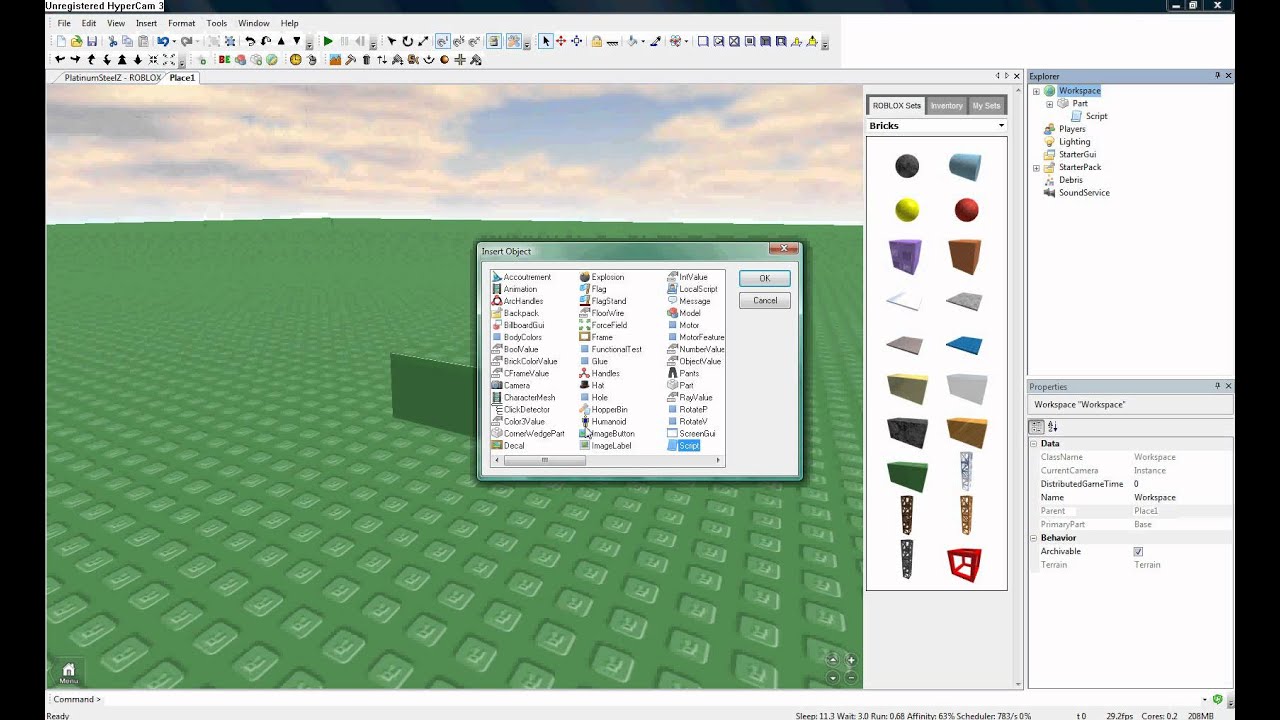Choose Camera in Insert Object list

click(510, 385)
